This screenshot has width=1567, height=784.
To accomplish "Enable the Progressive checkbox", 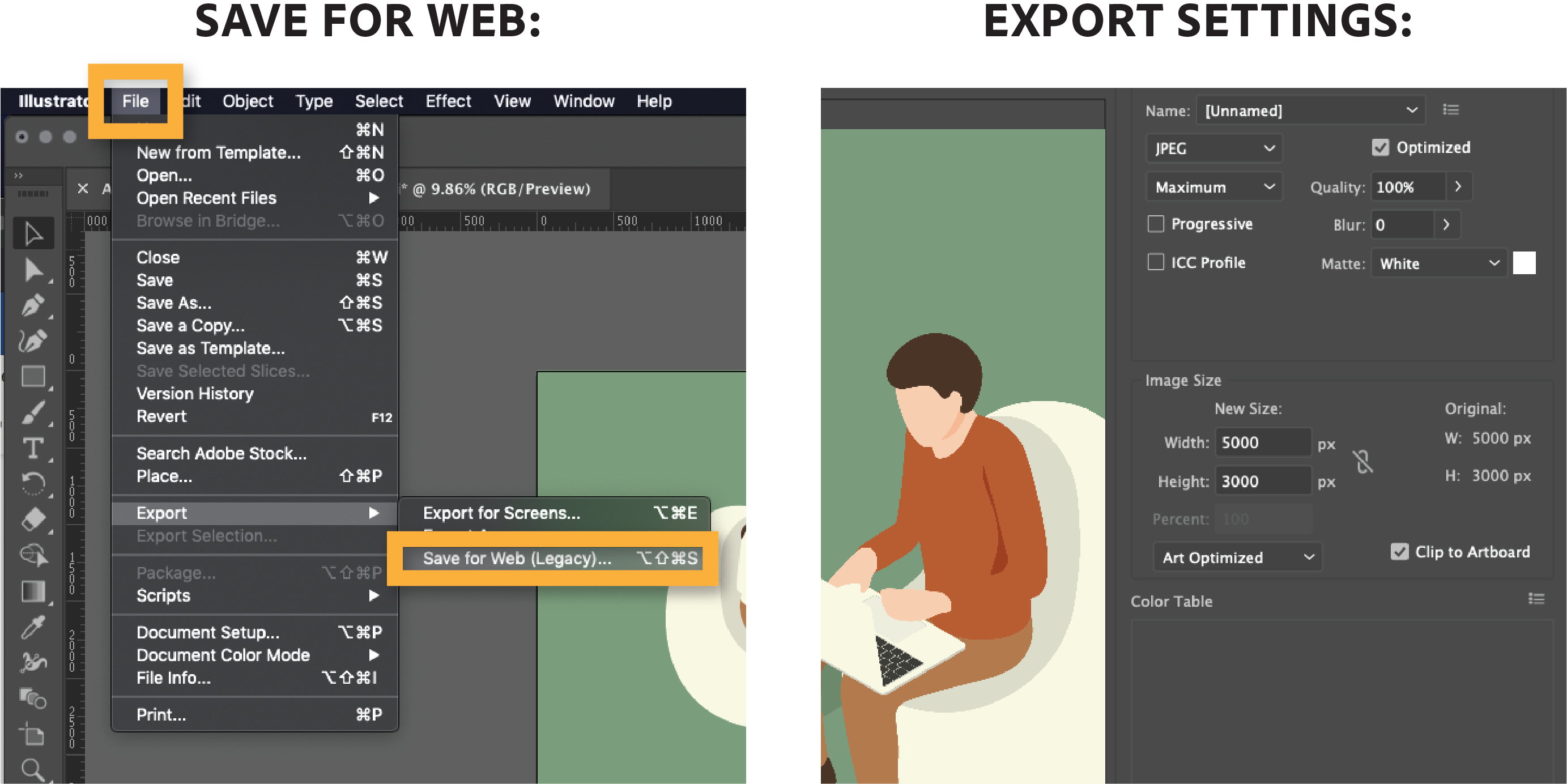I will coord(1155,224).
